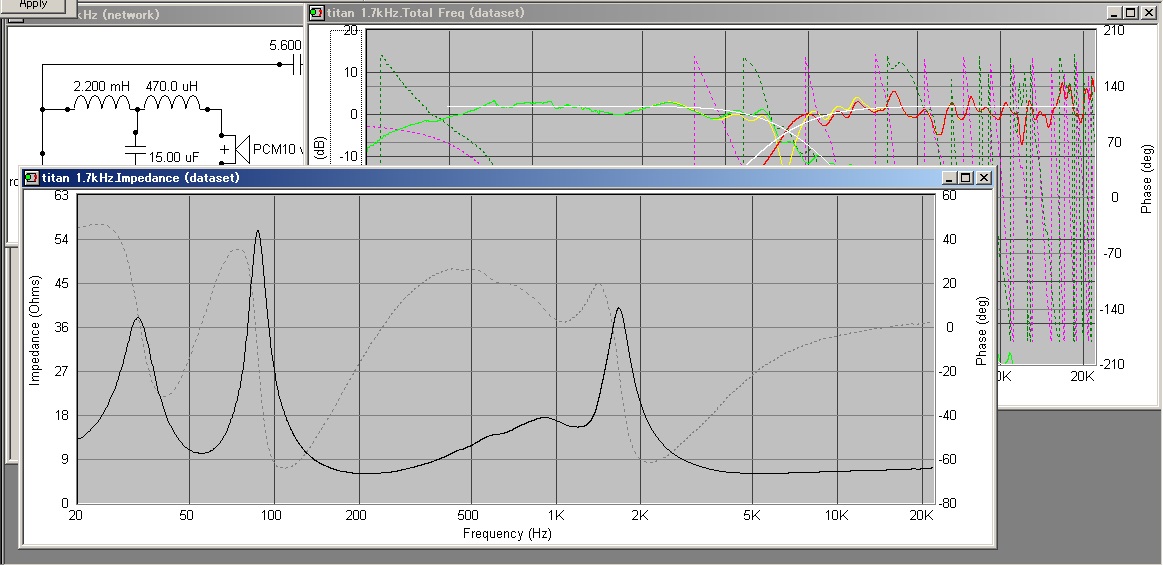1163x565 pixels.
Task: Select the 15.00 uF capacitor symbol
Action: [135, 151]
